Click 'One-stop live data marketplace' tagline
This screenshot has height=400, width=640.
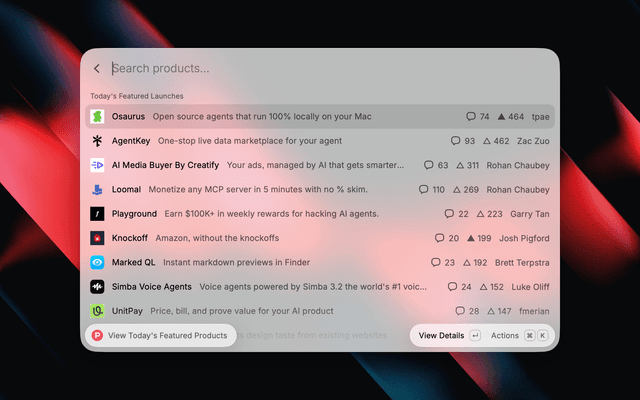[x=250, y=141]
